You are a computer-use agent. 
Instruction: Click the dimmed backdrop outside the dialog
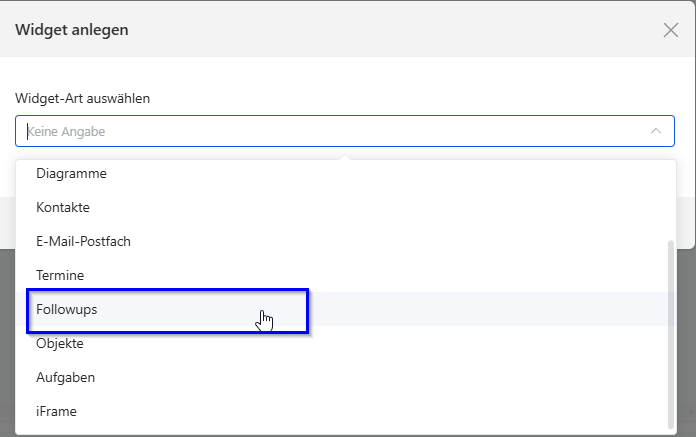686,337
